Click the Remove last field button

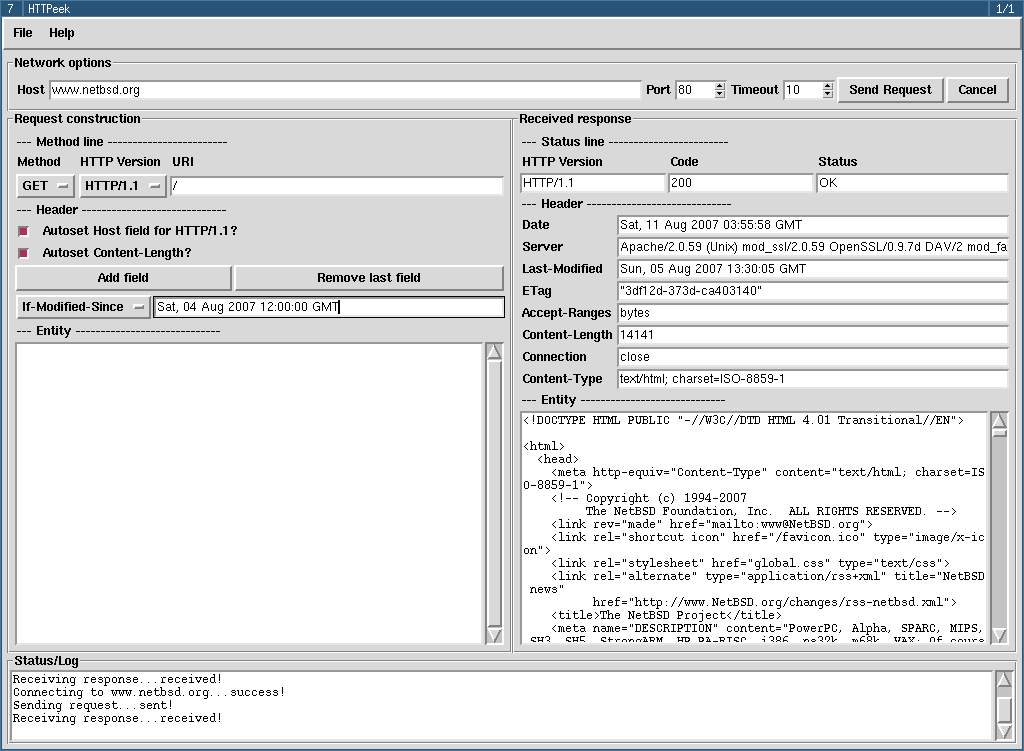click(369, 278)
